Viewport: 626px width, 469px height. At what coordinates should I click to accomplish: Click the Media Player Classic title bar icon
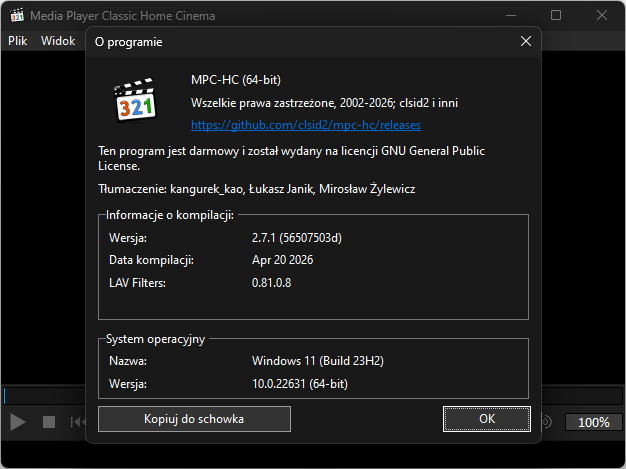tap(17, 16)
